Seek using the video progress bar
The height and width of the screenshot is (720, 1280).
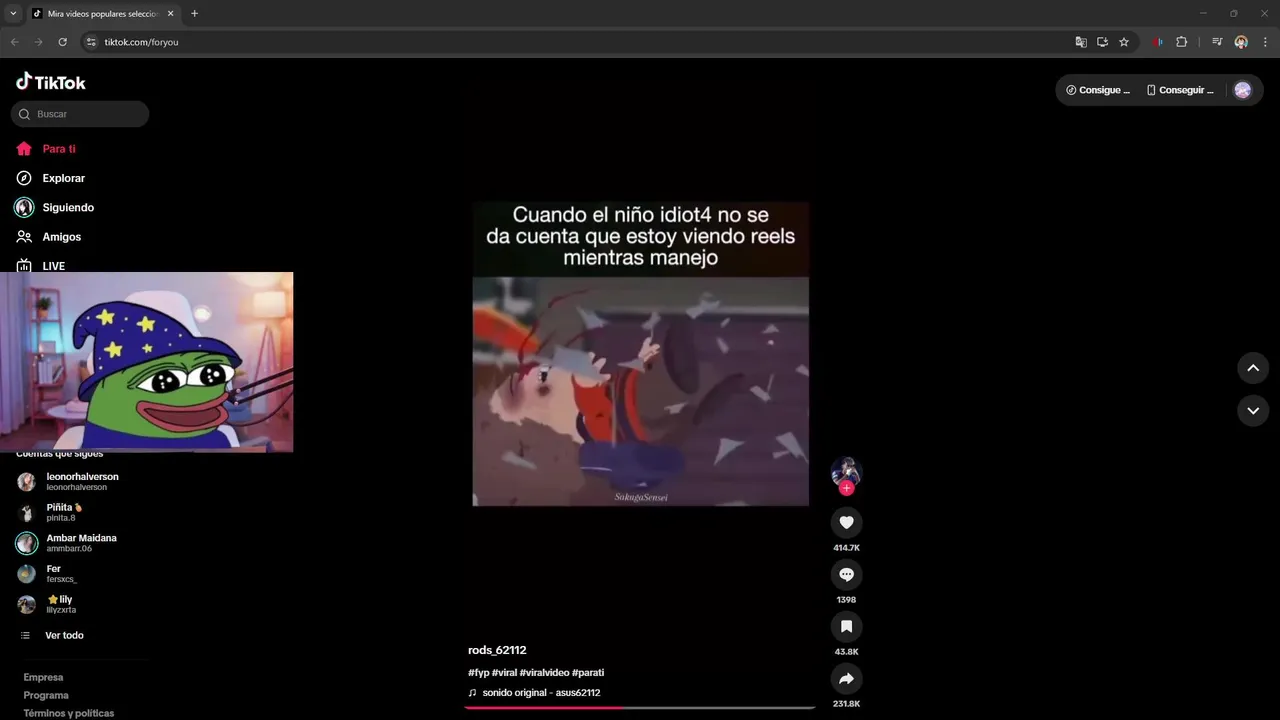click(640, 707)
